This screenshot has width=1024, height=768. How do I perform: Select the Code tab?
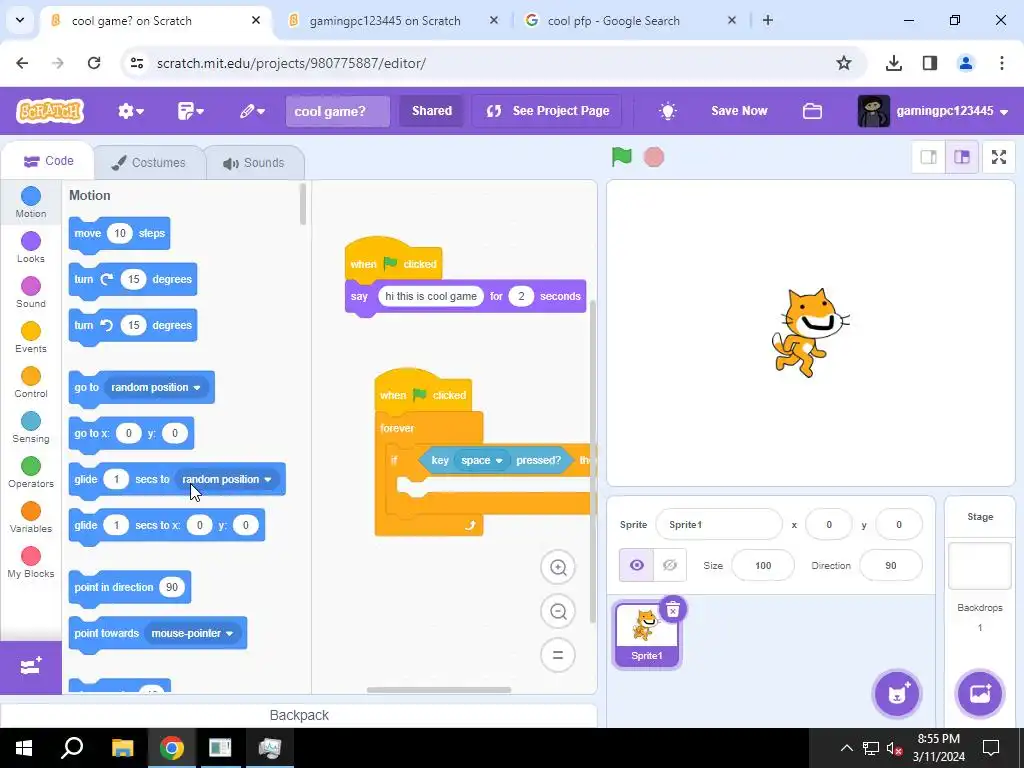point(48,161)
